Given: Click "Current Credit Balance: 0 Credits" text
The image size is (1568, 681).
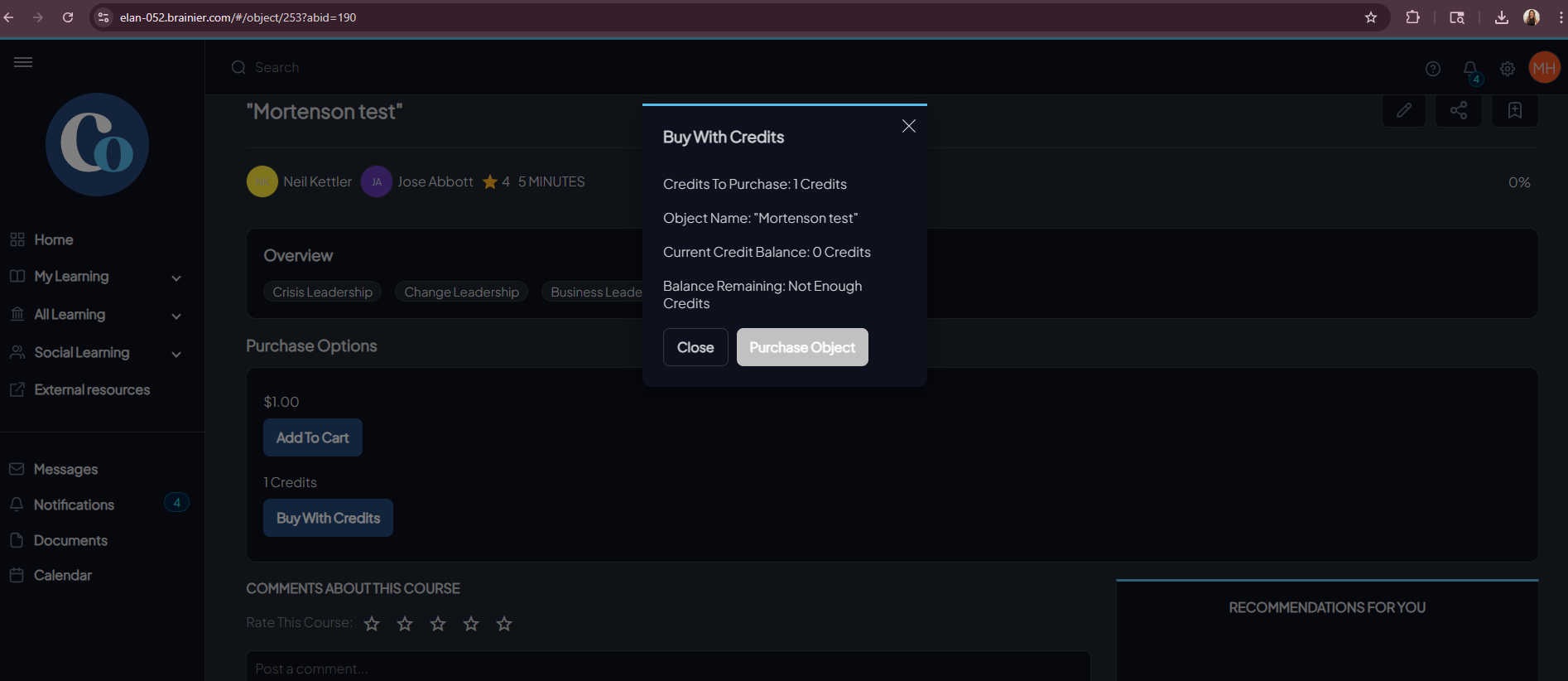Looking at the screenshot, I should tap(767, 252).
